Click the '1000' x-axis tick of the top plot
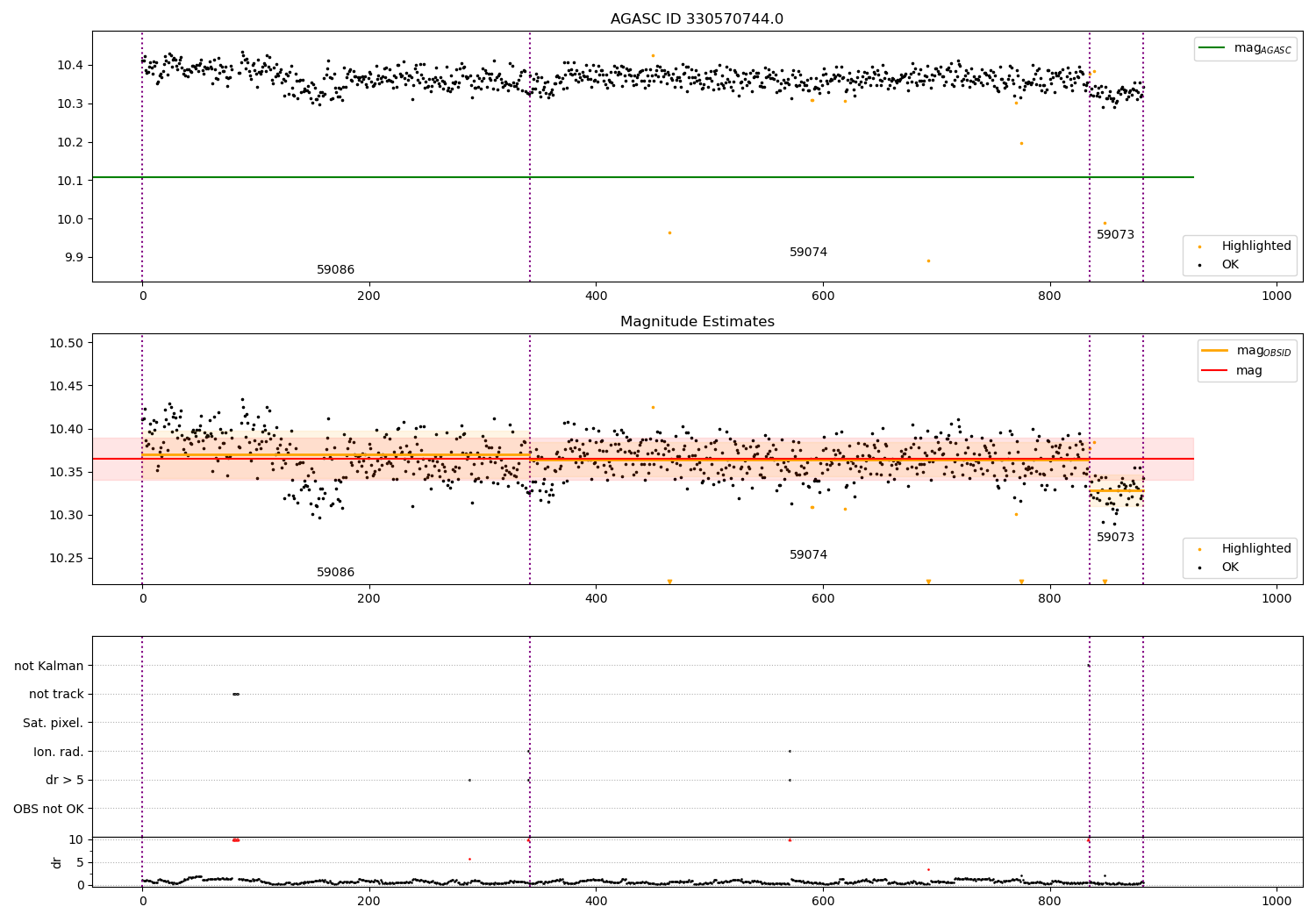This screenshot has width=1316, height=921. pos(1277,296)
